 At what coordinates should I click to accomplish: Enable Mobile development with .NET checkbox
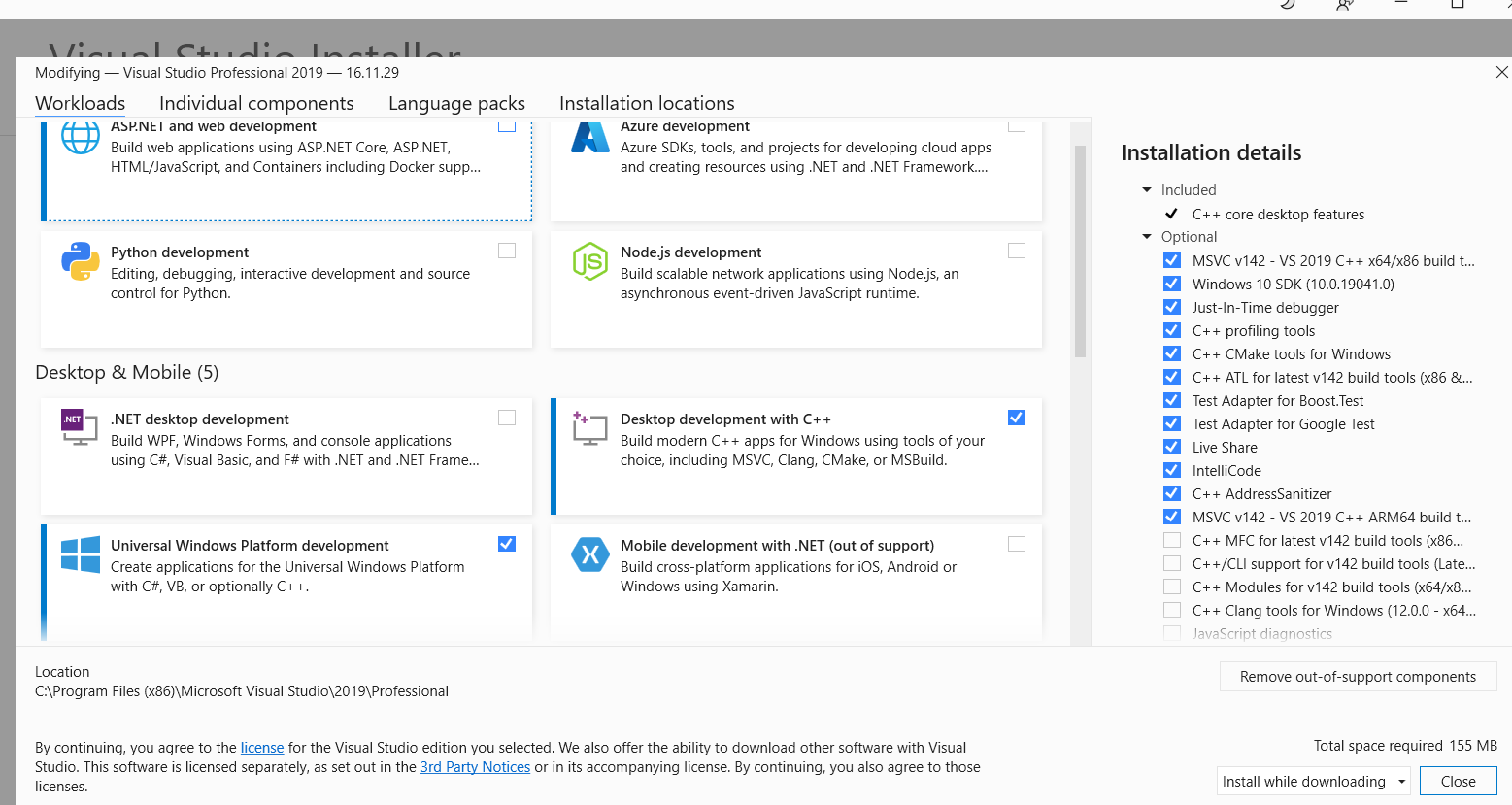[1017, 544]
